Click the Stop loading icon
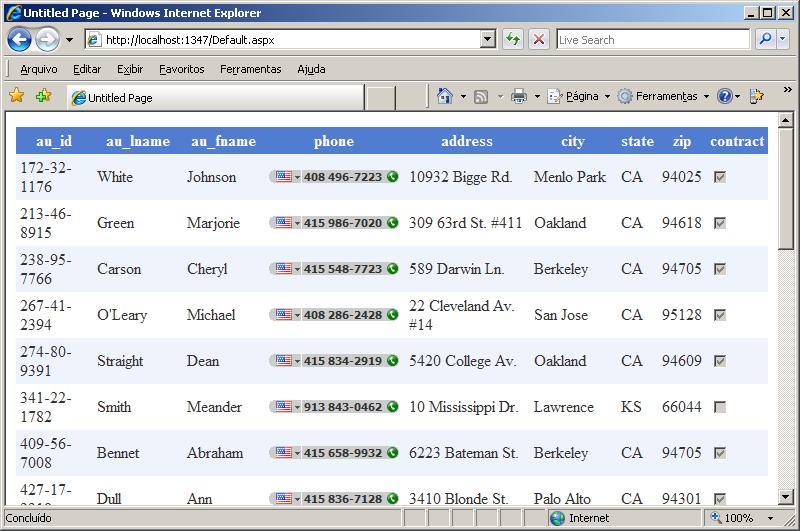This screenshot has height=531, width=800. (x=539, y=40)
